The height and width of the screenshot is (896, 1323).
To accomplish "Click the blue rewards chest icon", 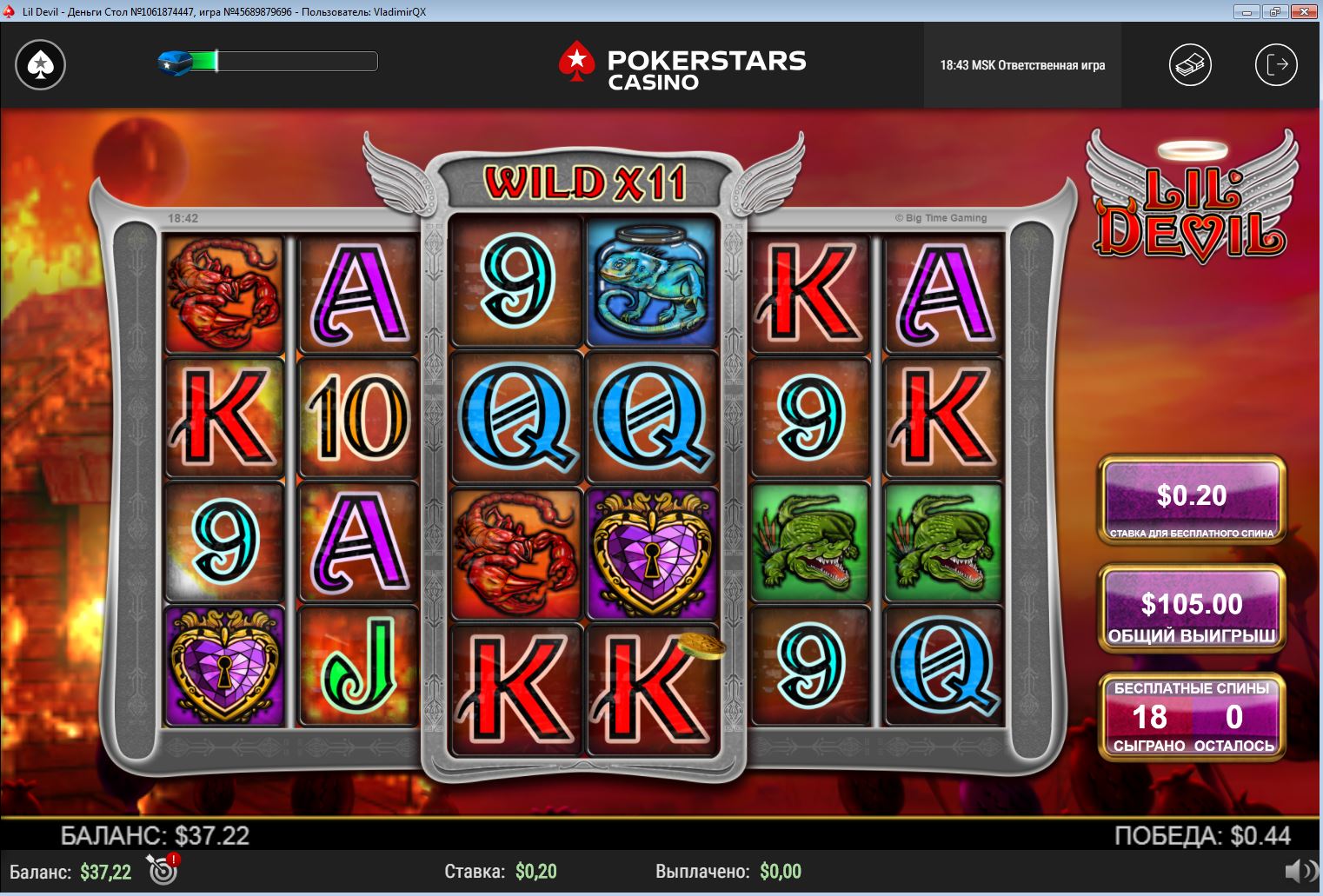I will tap(175, 62).
